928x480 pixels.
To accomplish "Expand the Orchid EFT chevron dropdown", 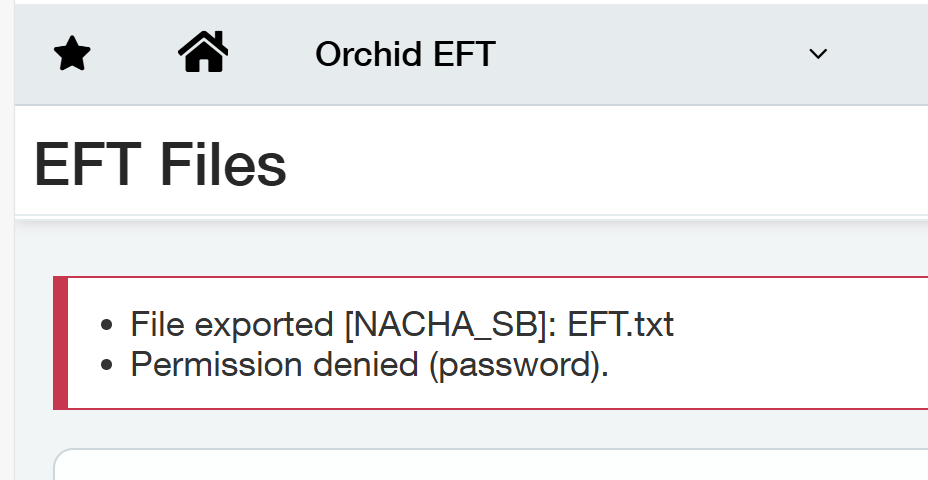I will point(818,54).
